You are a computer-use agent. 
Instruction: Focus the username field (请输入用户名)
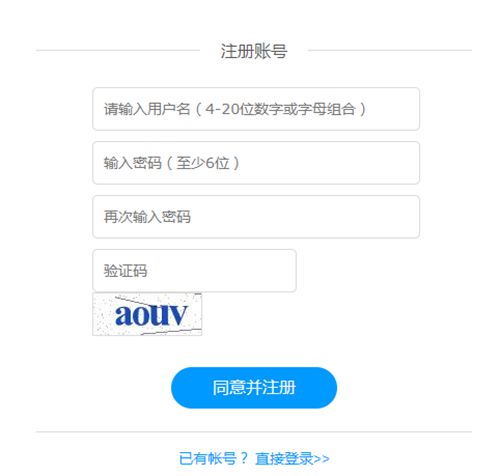click(x=256, y=109)
